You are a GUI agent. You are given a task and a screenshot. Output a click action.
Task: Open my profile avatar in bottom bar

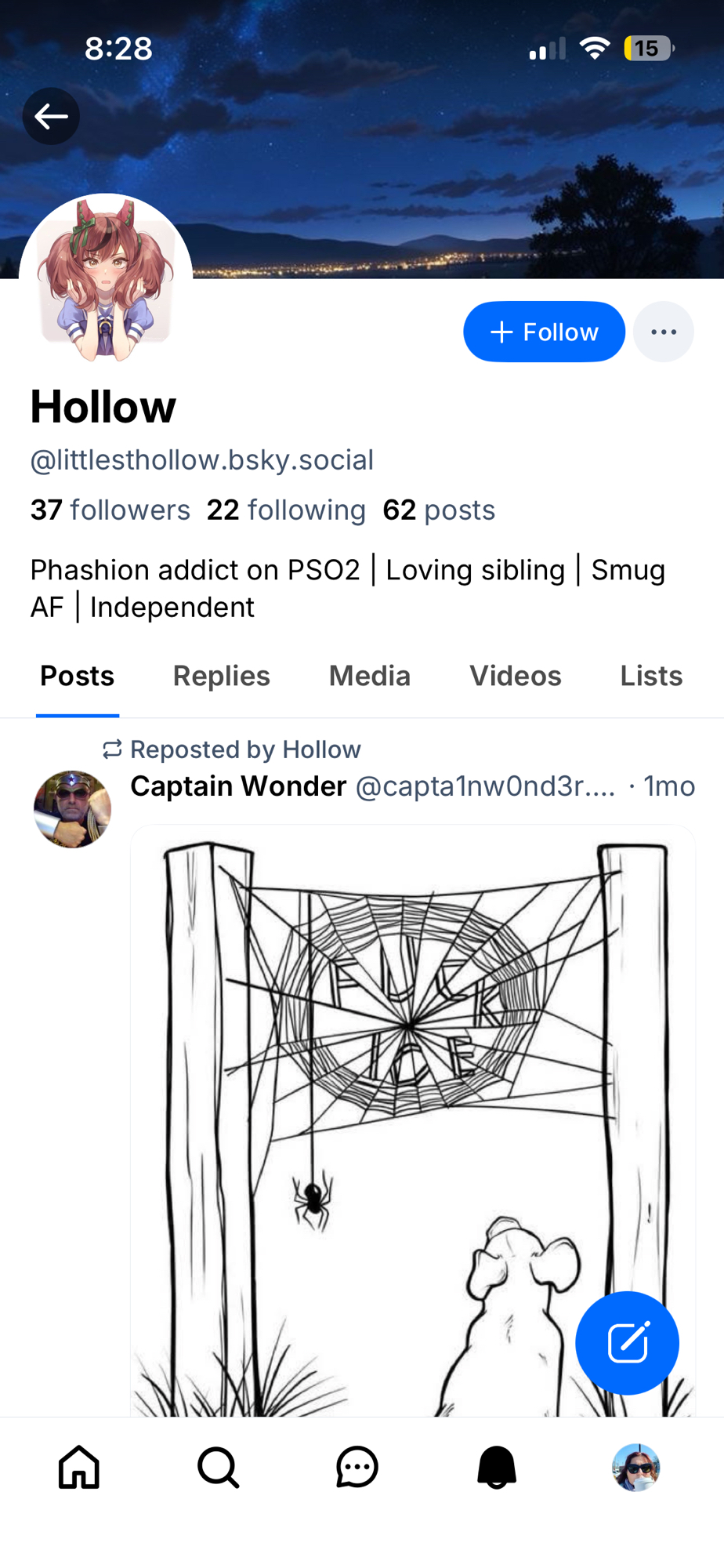click(635, 1467)
